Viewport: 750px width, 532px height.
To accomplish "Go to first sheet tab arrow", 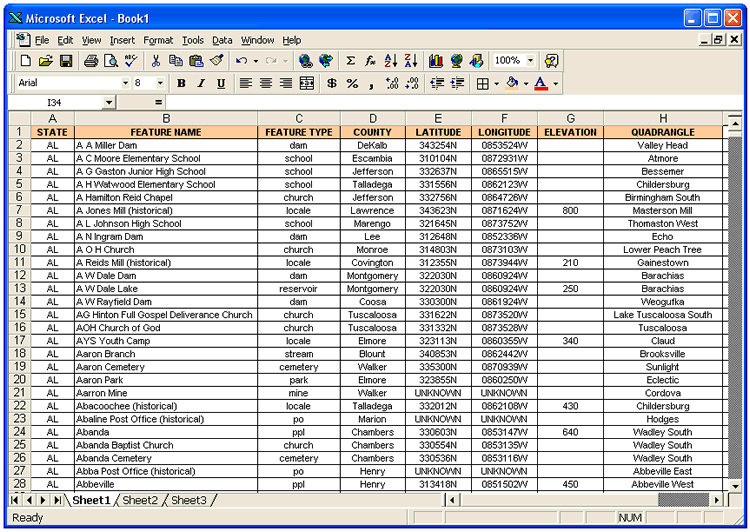I will tap(15, 500).
